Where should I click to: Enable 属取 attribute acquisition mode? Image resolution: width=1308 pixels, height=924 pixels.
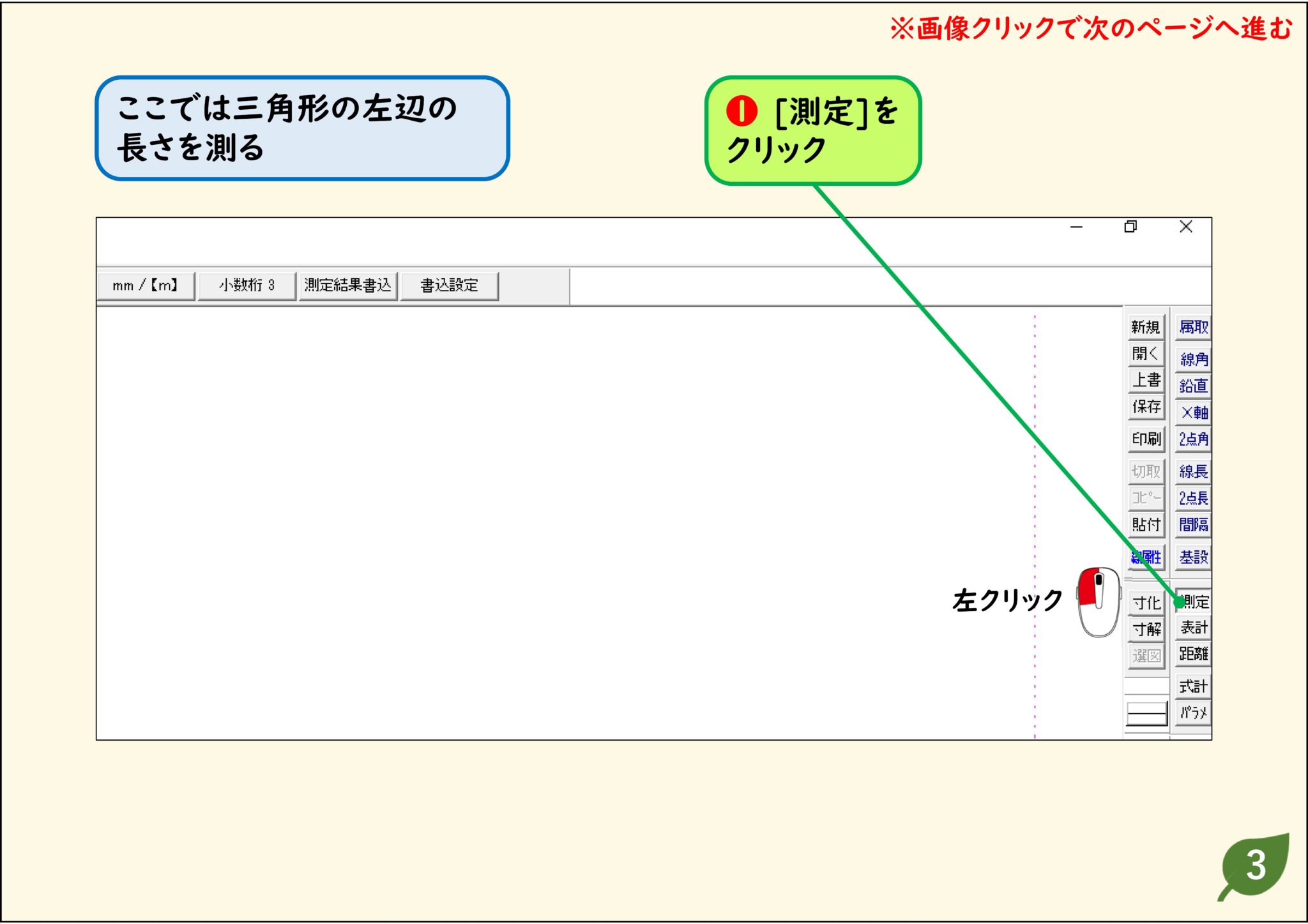tap(1194, 327)
